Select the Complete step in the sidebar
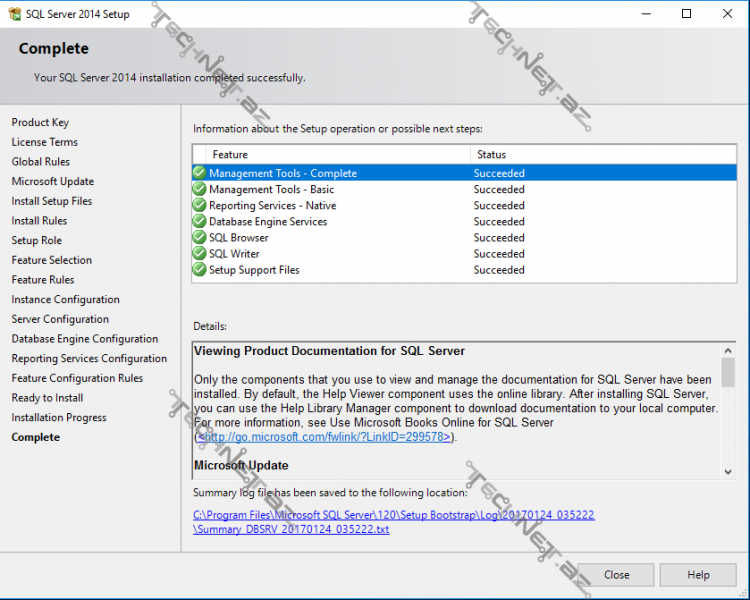The image size is (750, 600). tap(36, 437)
